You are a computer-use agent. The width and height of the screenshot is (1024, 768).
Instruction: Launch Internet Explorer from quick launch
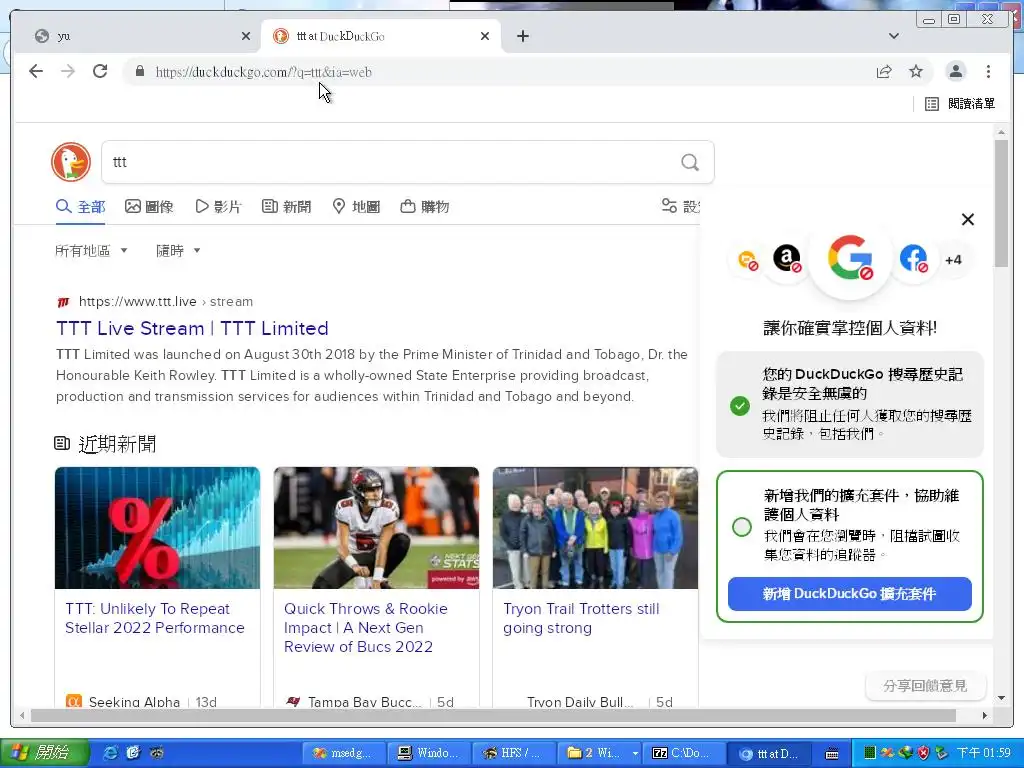click(111, 753)
